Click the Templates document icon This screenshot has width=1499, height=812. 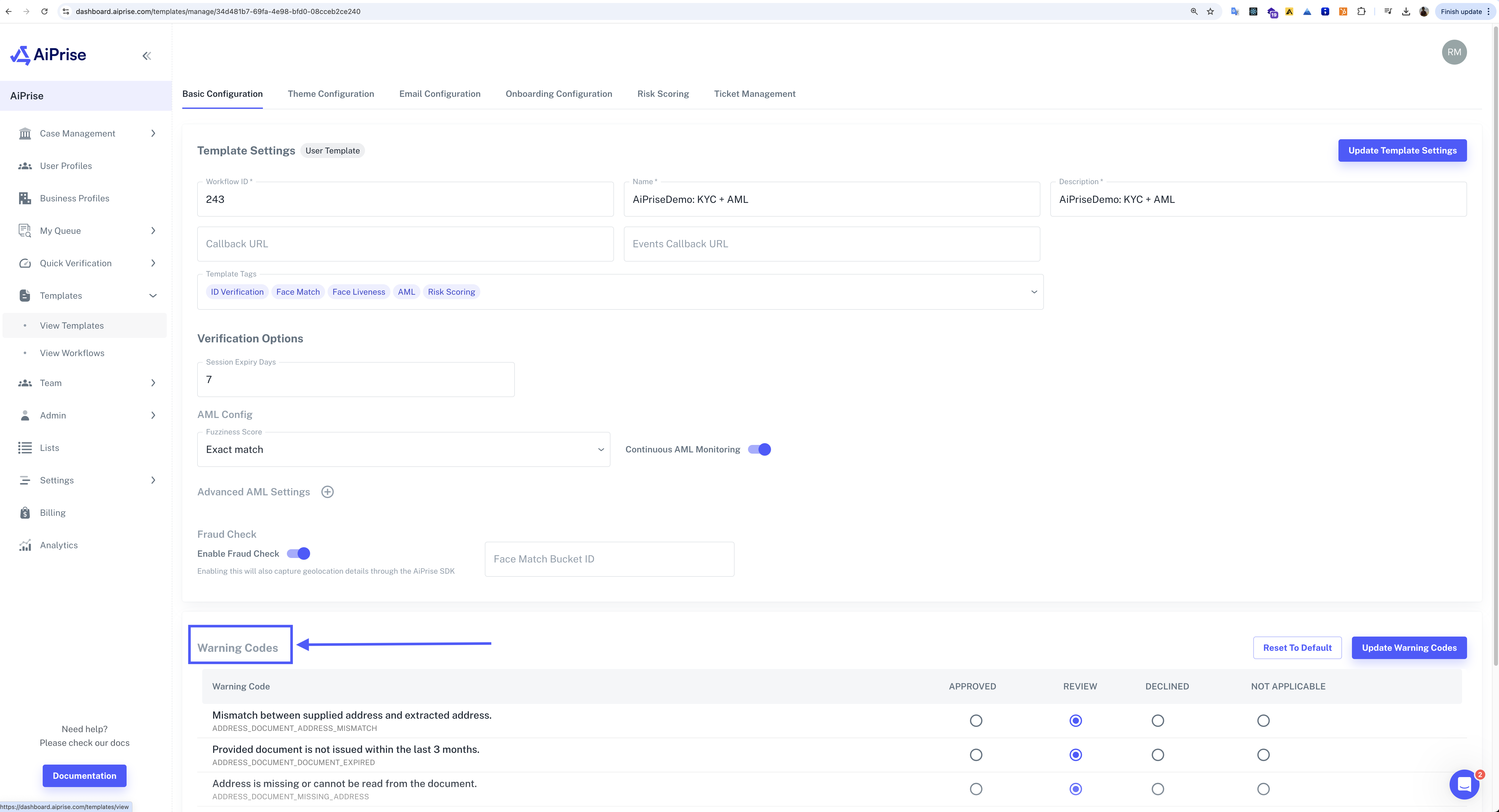click(25, 295)
